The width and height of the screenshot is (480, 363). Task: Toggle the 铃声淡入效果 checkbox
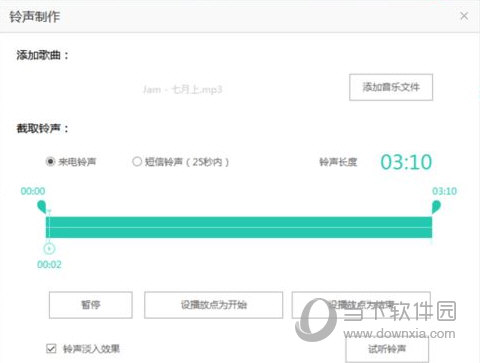pyautogui.click(x=51, y=349)
